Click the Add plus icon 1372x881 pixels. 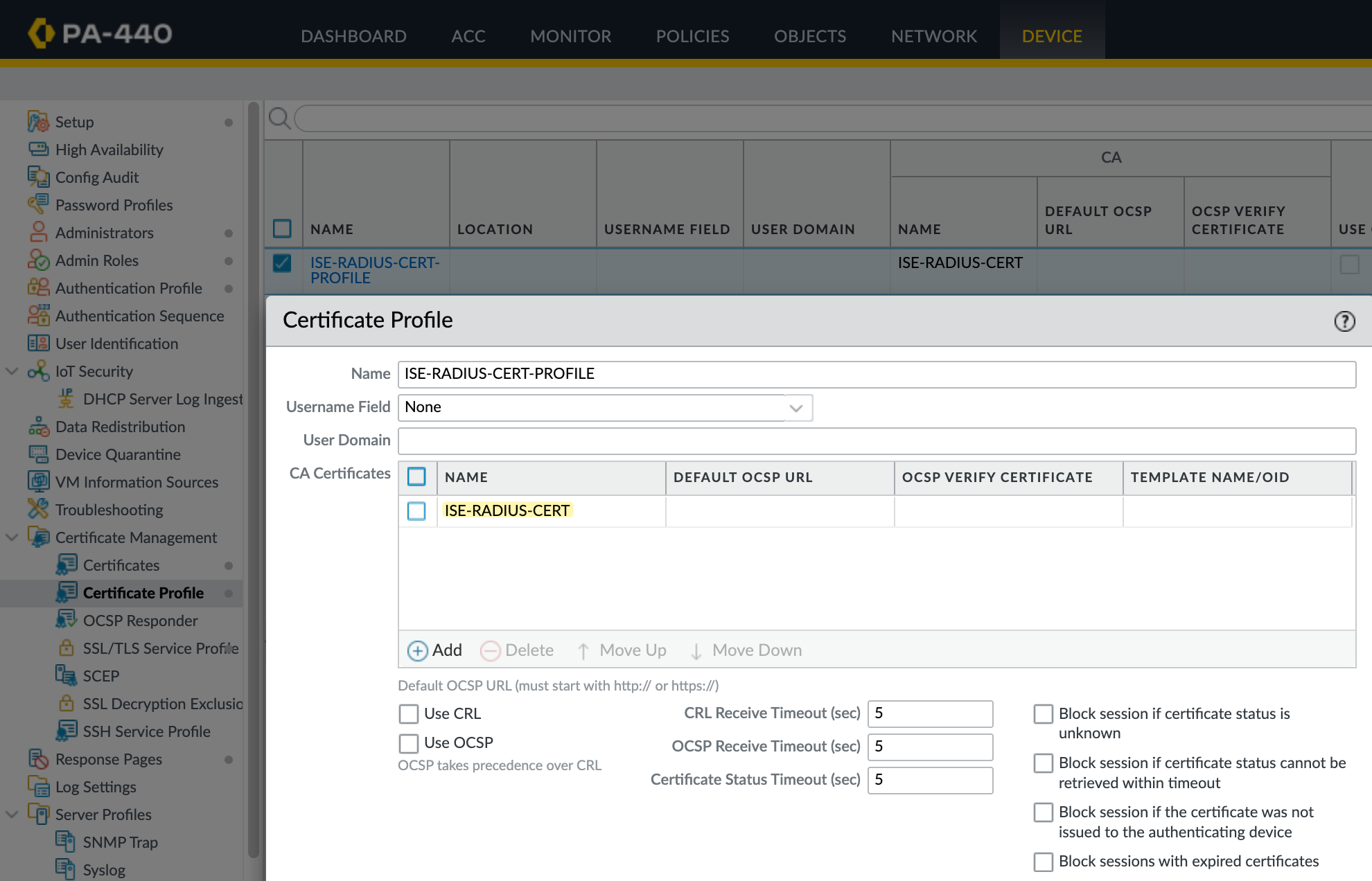click(x=417, y=650)
